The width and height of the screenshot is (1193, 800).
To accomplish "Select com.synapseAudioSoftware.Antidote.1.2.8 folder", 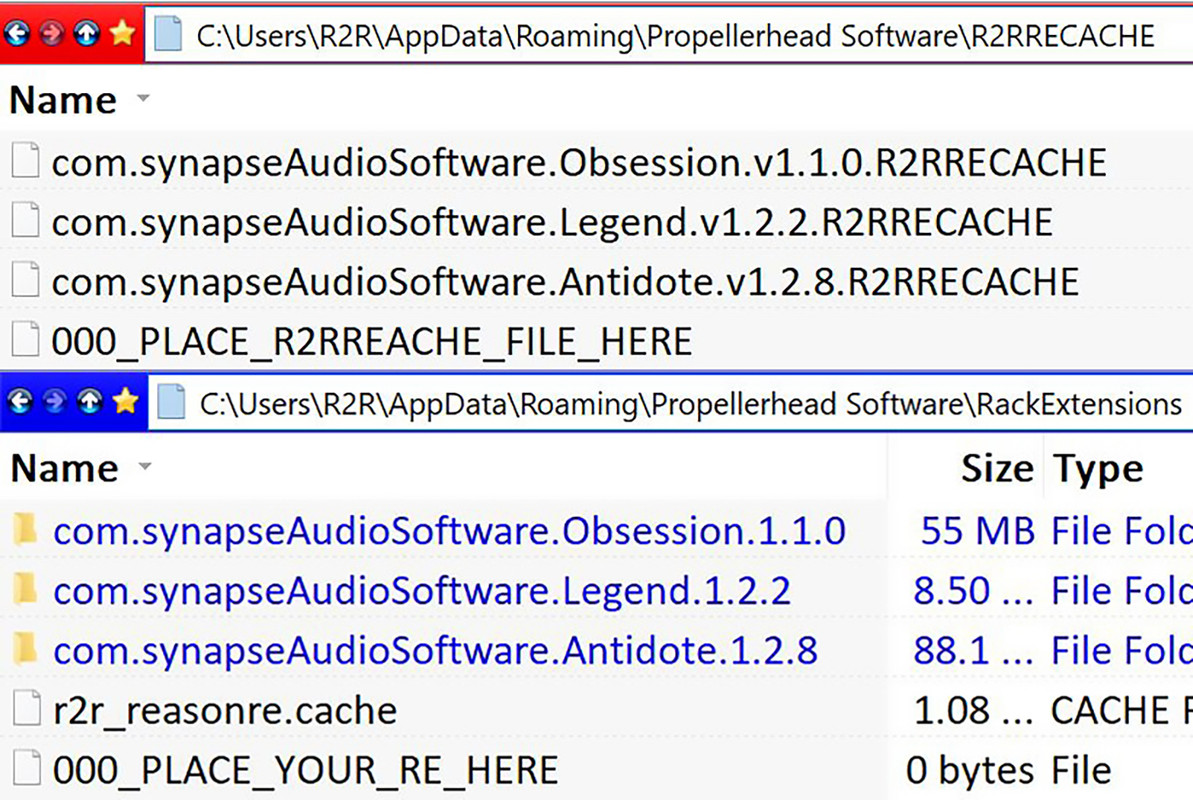I will coord(435,650).
